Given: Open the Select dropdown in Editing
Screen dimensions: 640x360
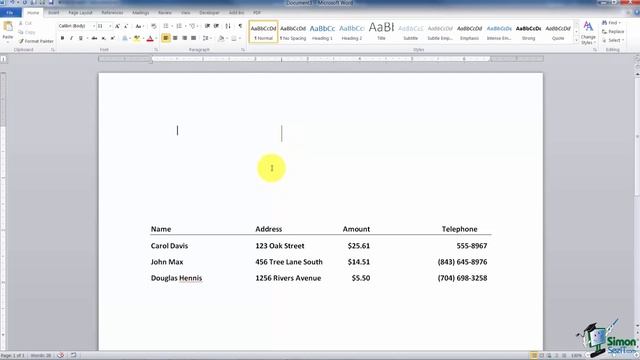Looking at the screenshot, I should click(x=613, y=40).
